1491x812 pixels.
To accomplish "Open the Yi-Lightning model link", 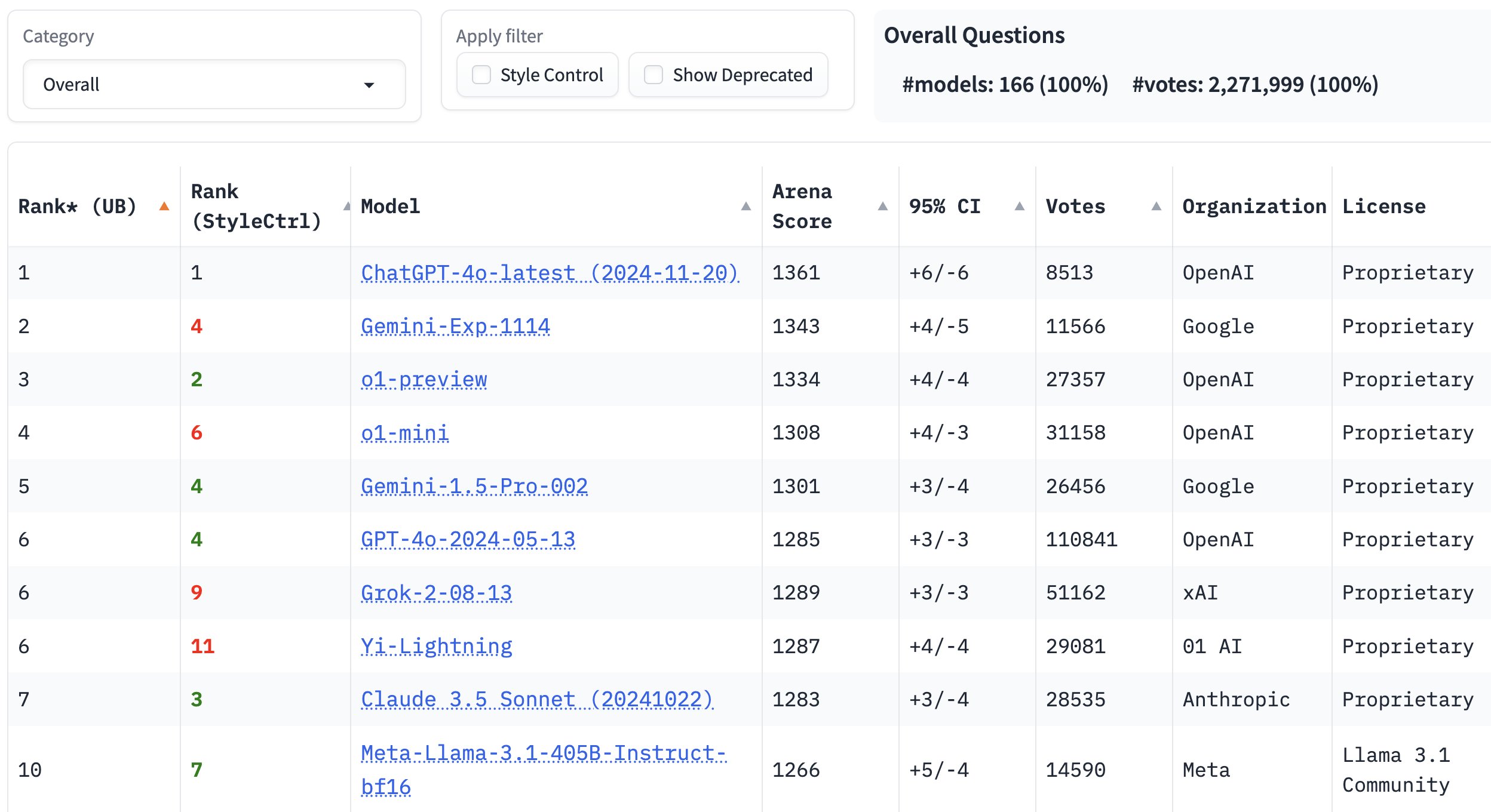I will click(x=436, y=647).
